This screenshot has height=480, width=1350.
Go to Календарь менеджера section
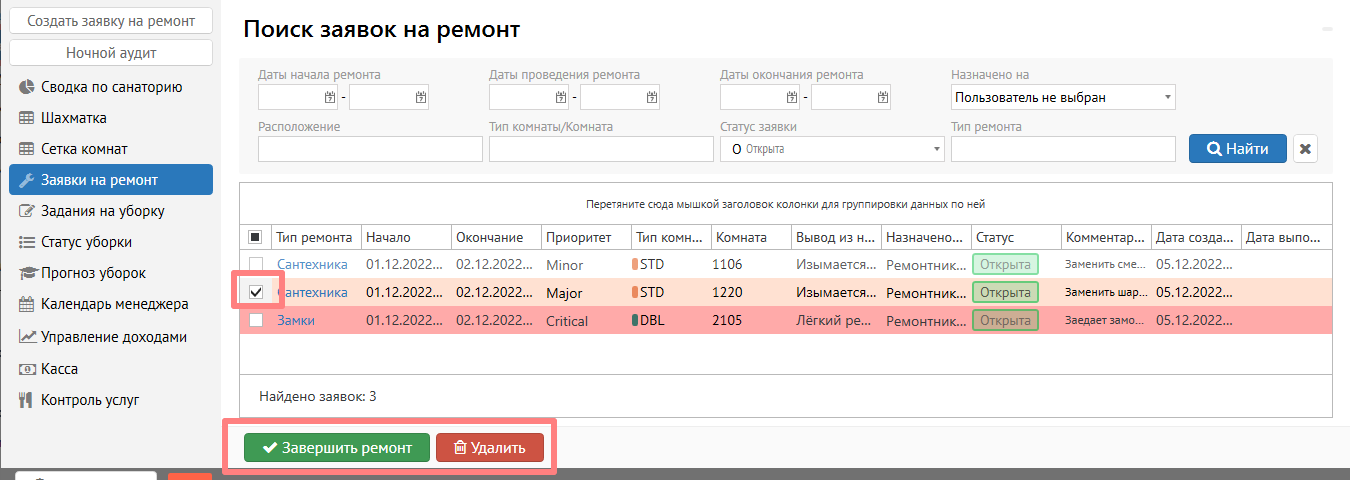point(114,305)
